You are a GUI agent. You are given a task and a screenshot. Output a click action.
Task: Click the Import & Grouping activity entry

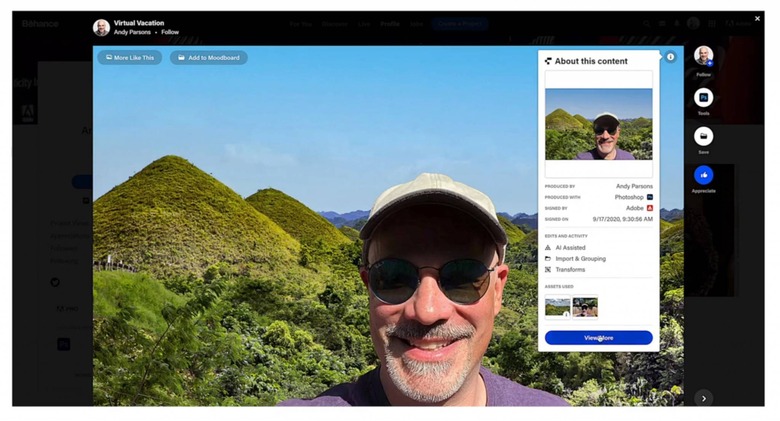(579, 258)
